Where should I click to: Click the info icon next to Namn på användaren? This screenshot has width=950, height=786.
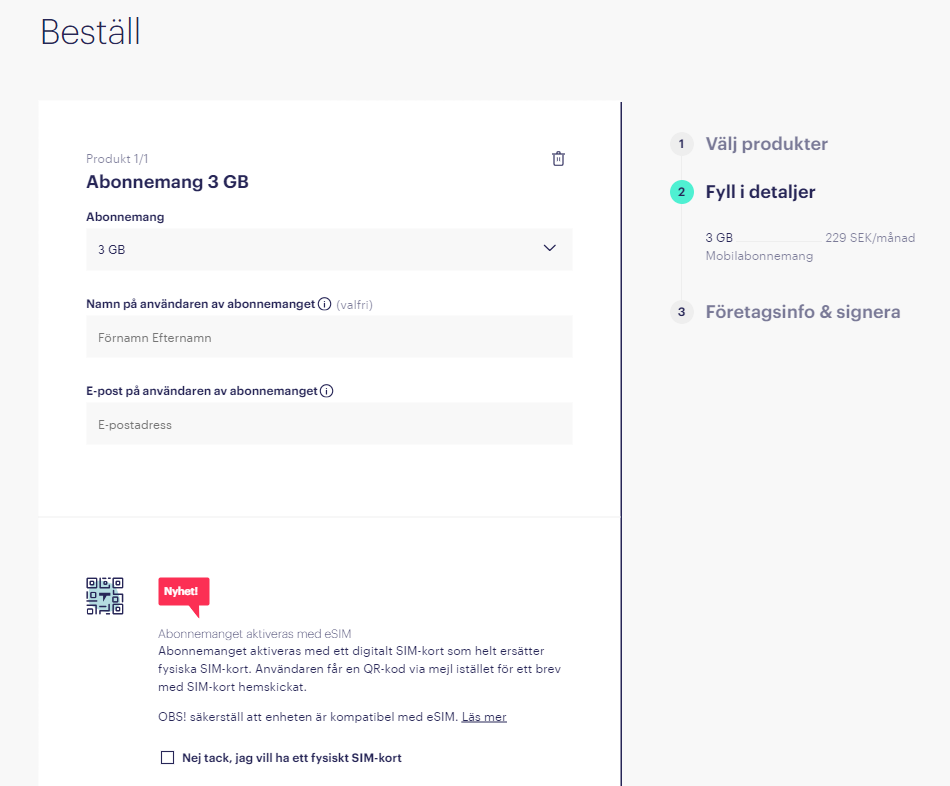[x=325, y=304]
